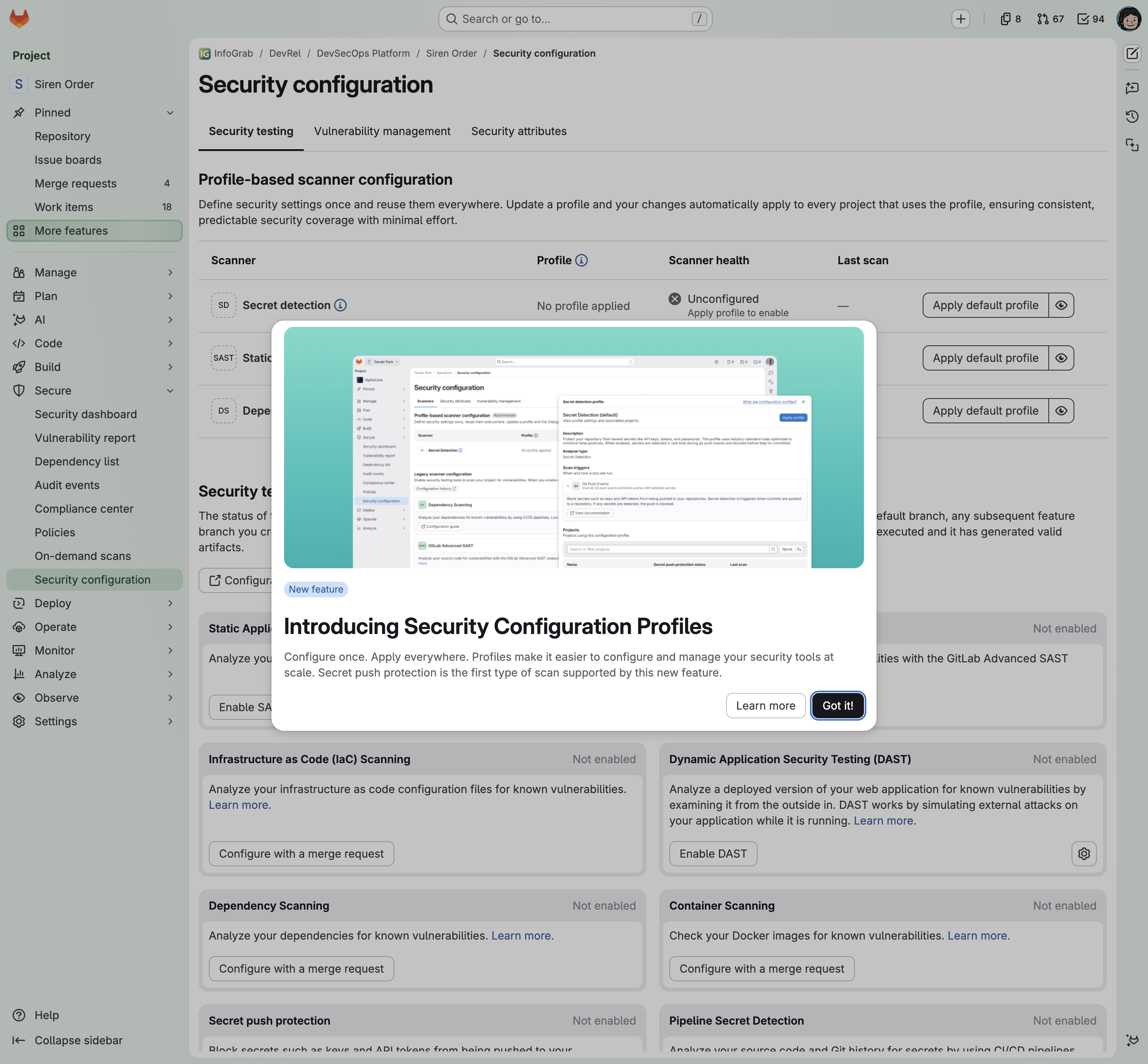Expand the Manage menu
The height and width of the screenshot is (1064, 1148).
pyautogui.click(x=95, y=272)
